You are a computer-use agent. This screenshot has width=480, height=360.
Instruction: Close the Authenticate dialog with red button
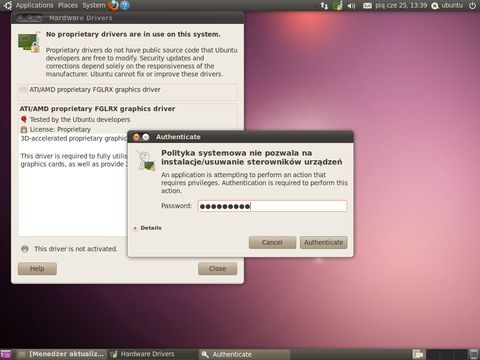click(x=136, y=137)
